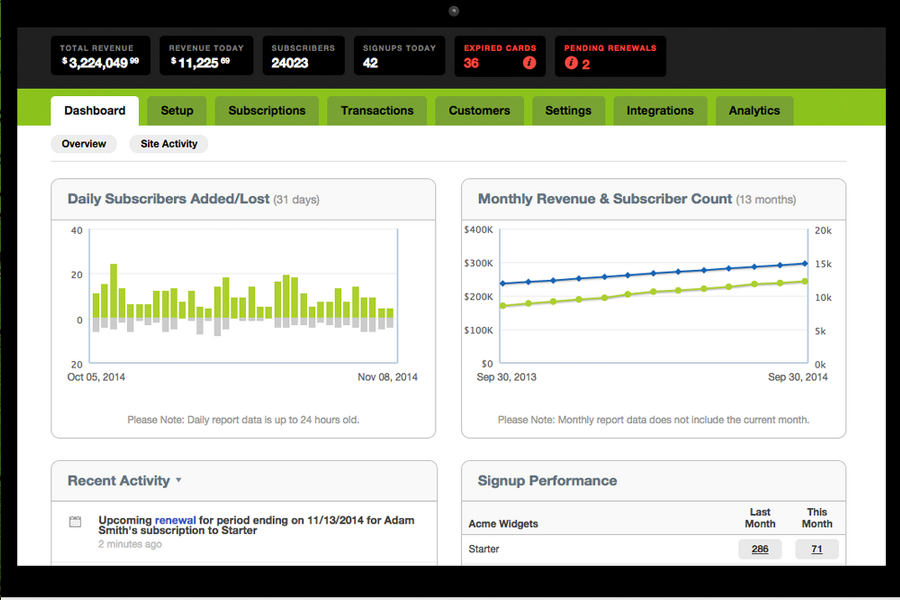
Task: Click the Revenue Today stat box
Action: point(206,56)
